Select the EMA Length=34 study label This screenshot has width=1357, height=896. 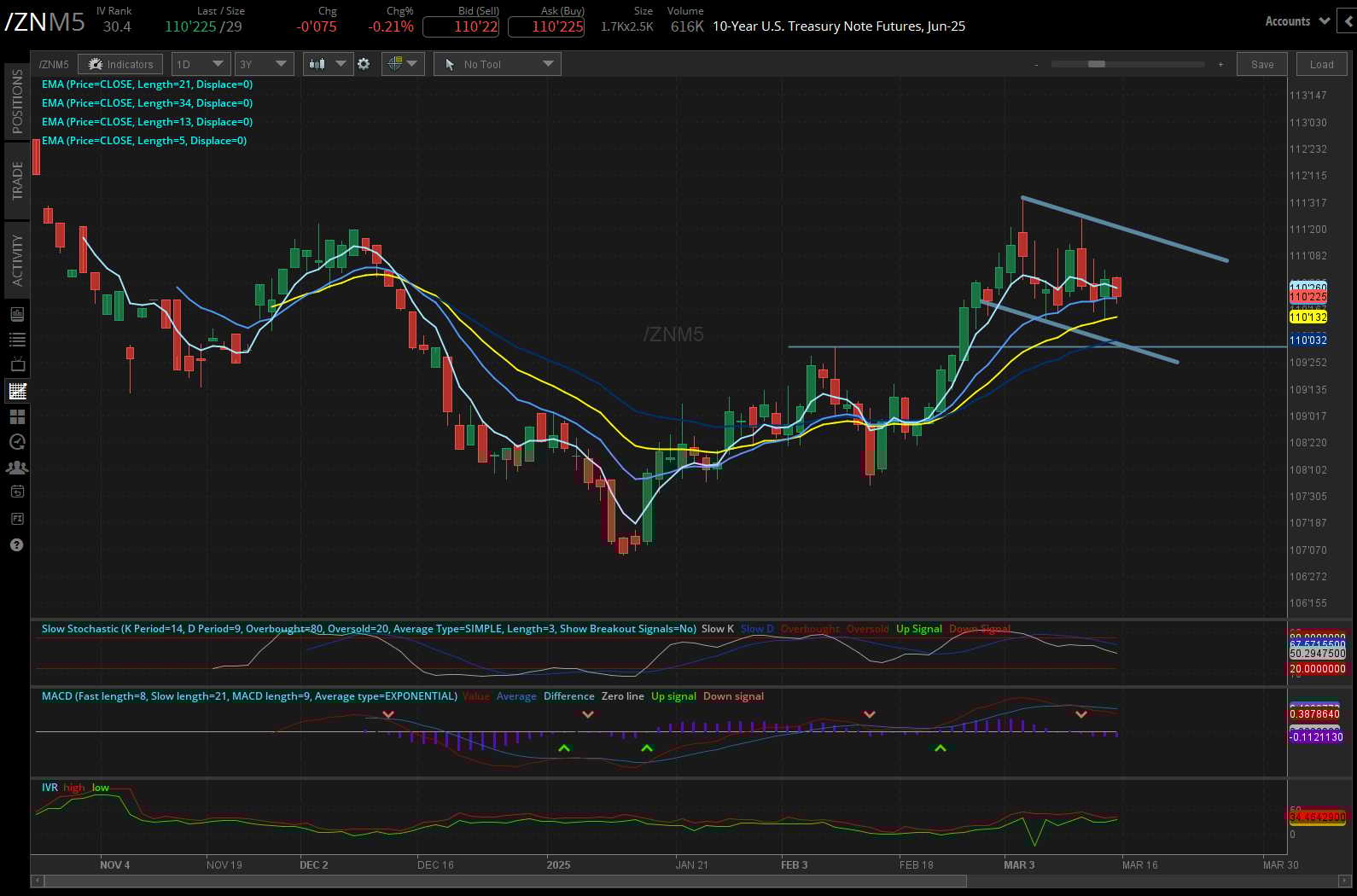coord(147,103)
